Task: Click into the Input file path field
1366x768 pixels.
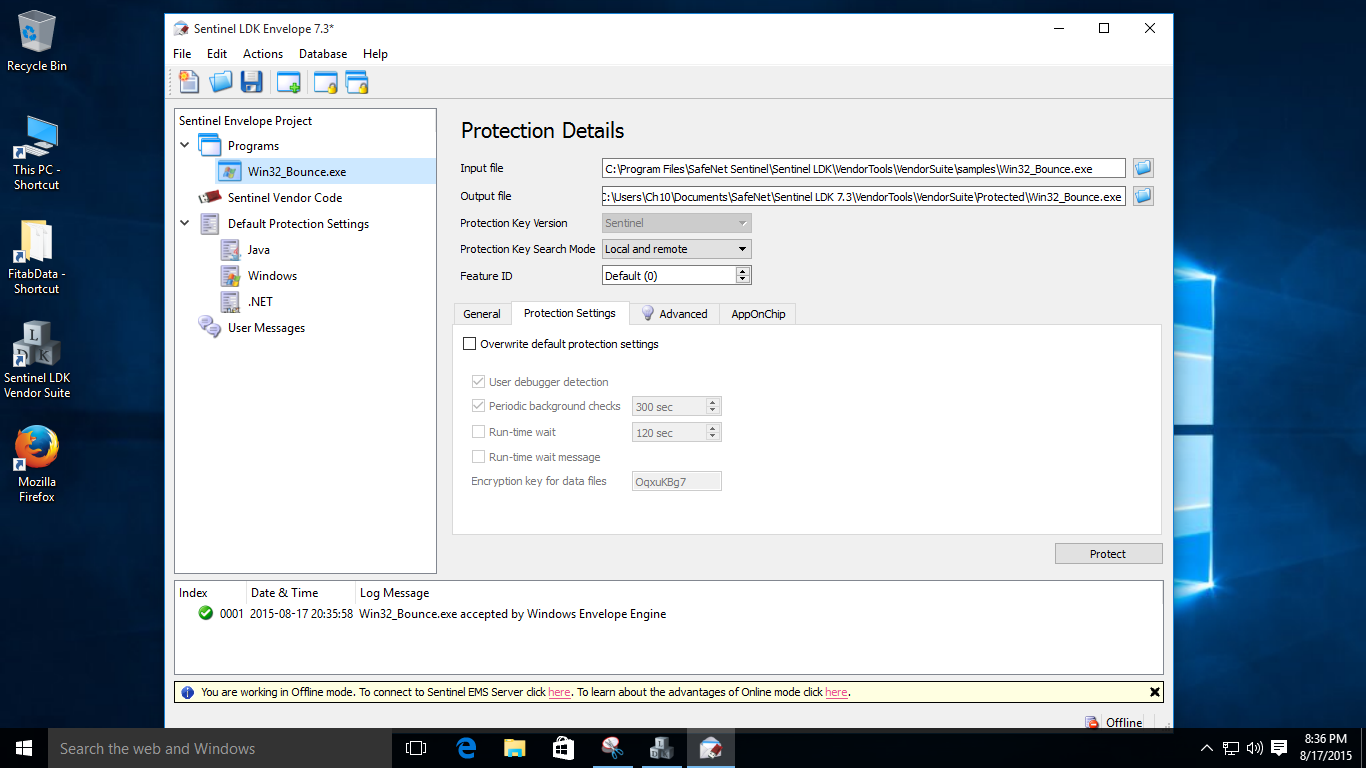Action: tap(863, 168)
